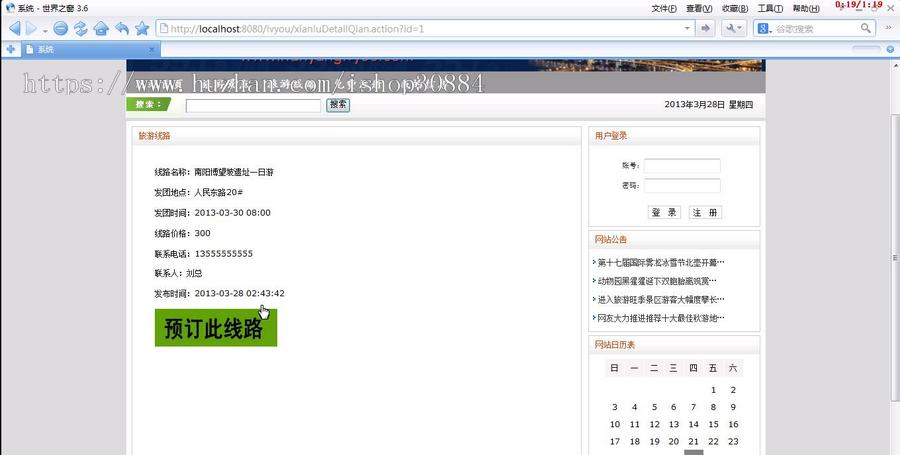Click the 预订此线路 booking button
900x455 pixels.
click(x=216, y=328)
